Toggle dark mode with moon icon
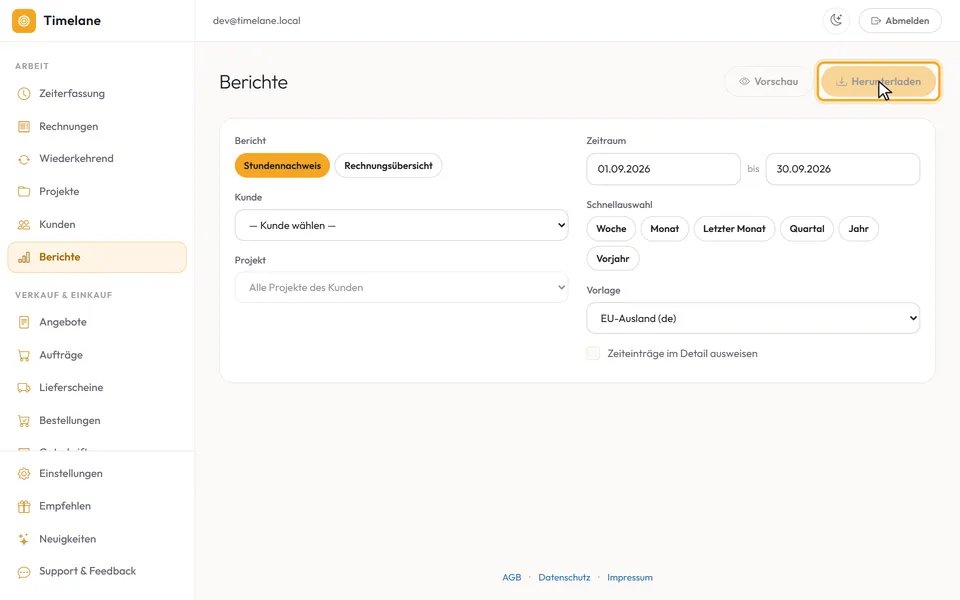Viewport: 960px width, 600px height. 836,20
